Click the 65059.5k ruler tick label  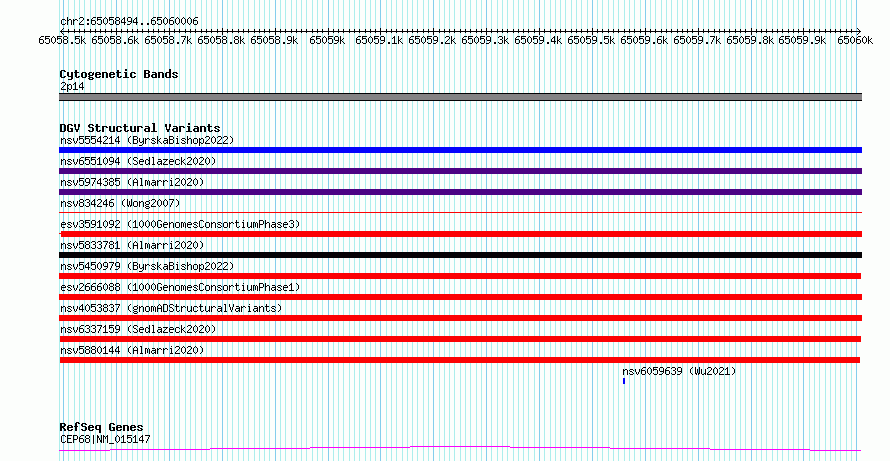(591, 41)
